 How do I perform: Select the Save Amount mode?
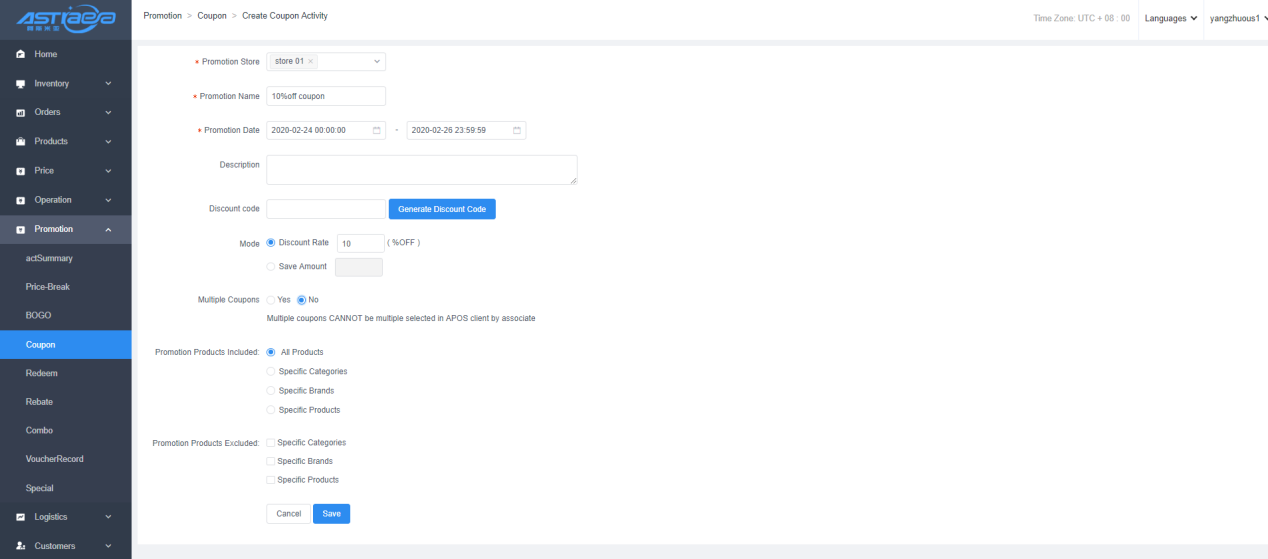point(271,267)
